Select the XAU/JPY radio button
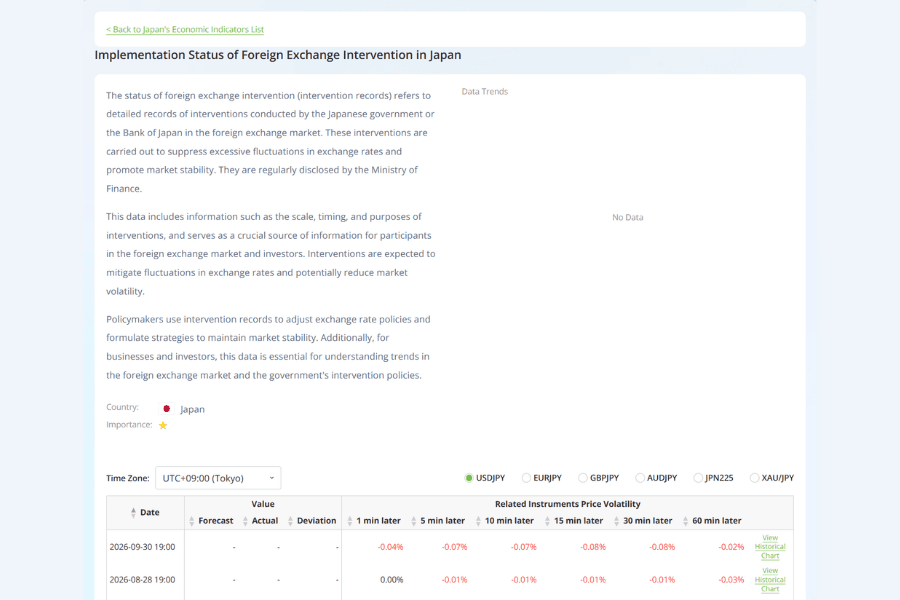Image resolution: width=900 pixels, height=600 pixels. (754, 478)
